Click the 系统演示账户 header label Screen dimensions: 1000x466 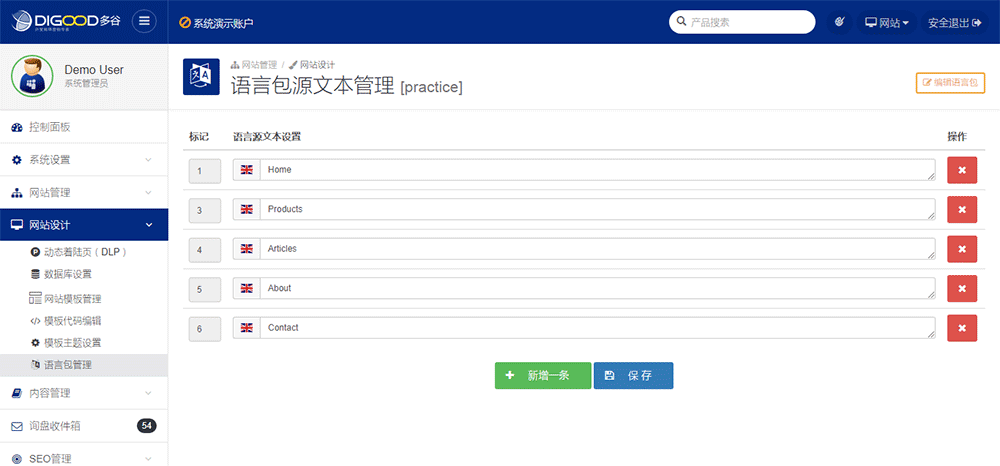(x=217, y=23)
